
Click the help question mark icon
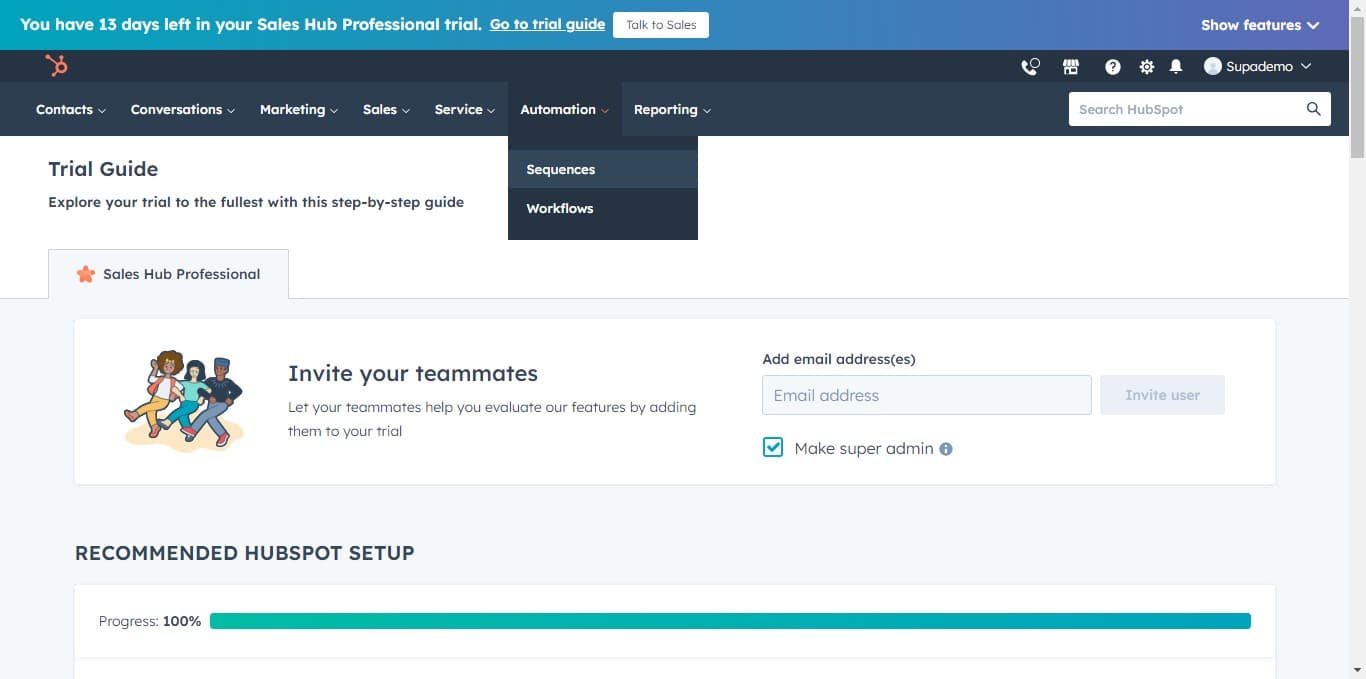click(x=1112, y=67)
